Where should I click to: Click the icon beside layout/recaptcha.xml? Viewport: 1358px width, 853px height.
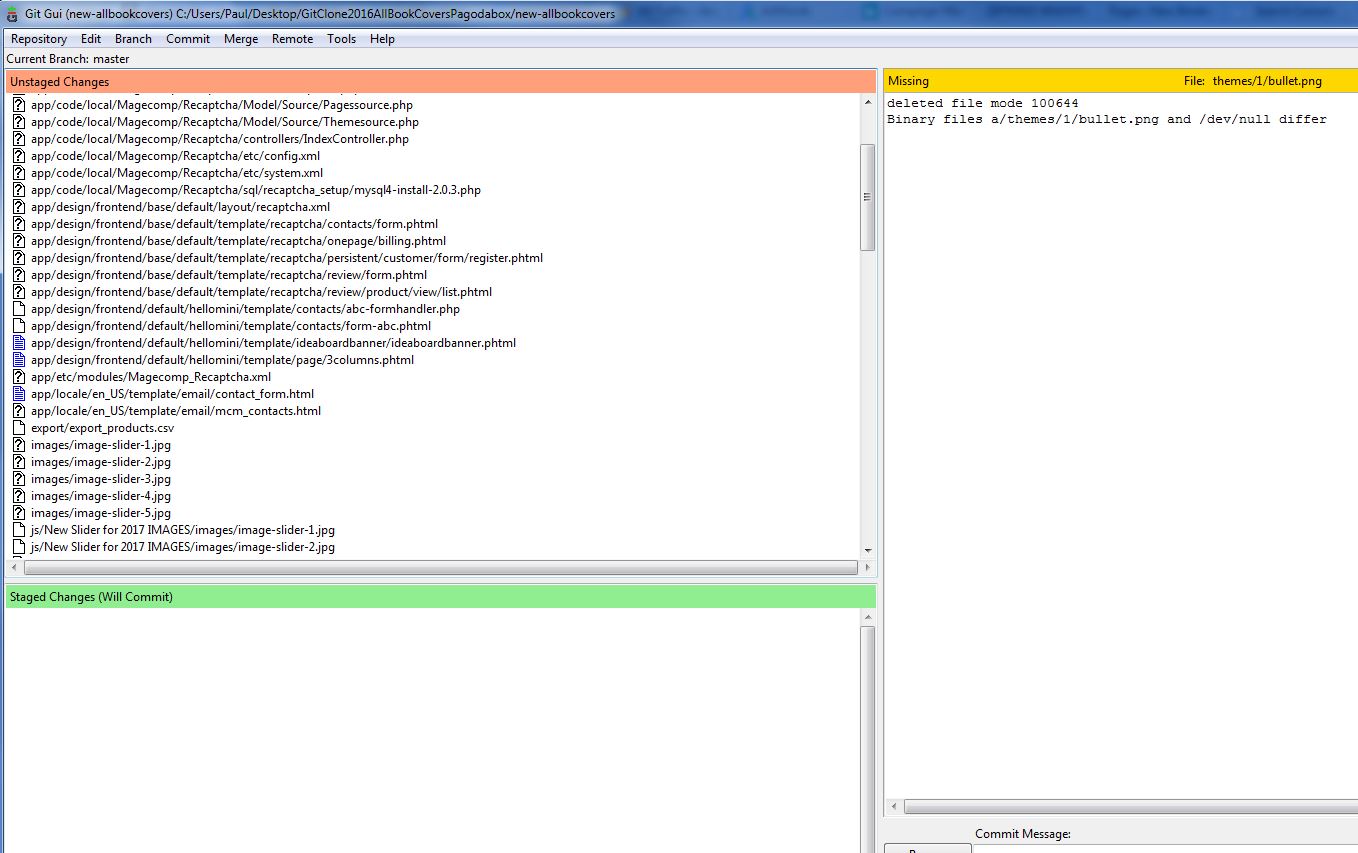tap(18, 207)
